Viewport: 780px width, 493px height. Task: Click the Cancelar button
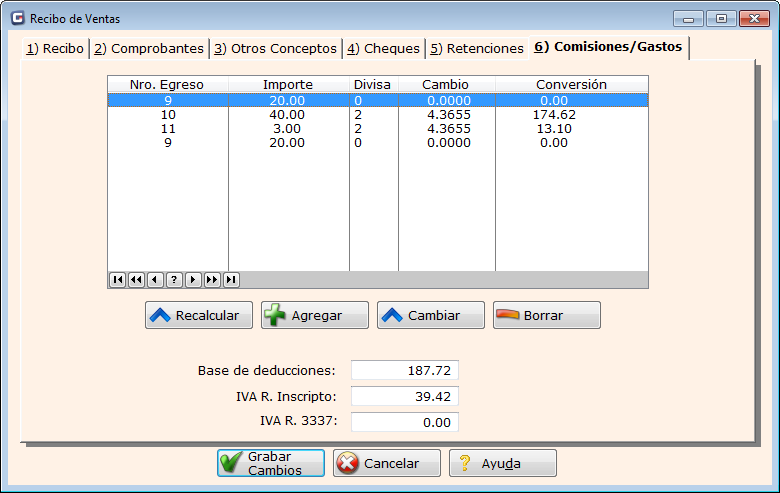[x=386, y=463]
